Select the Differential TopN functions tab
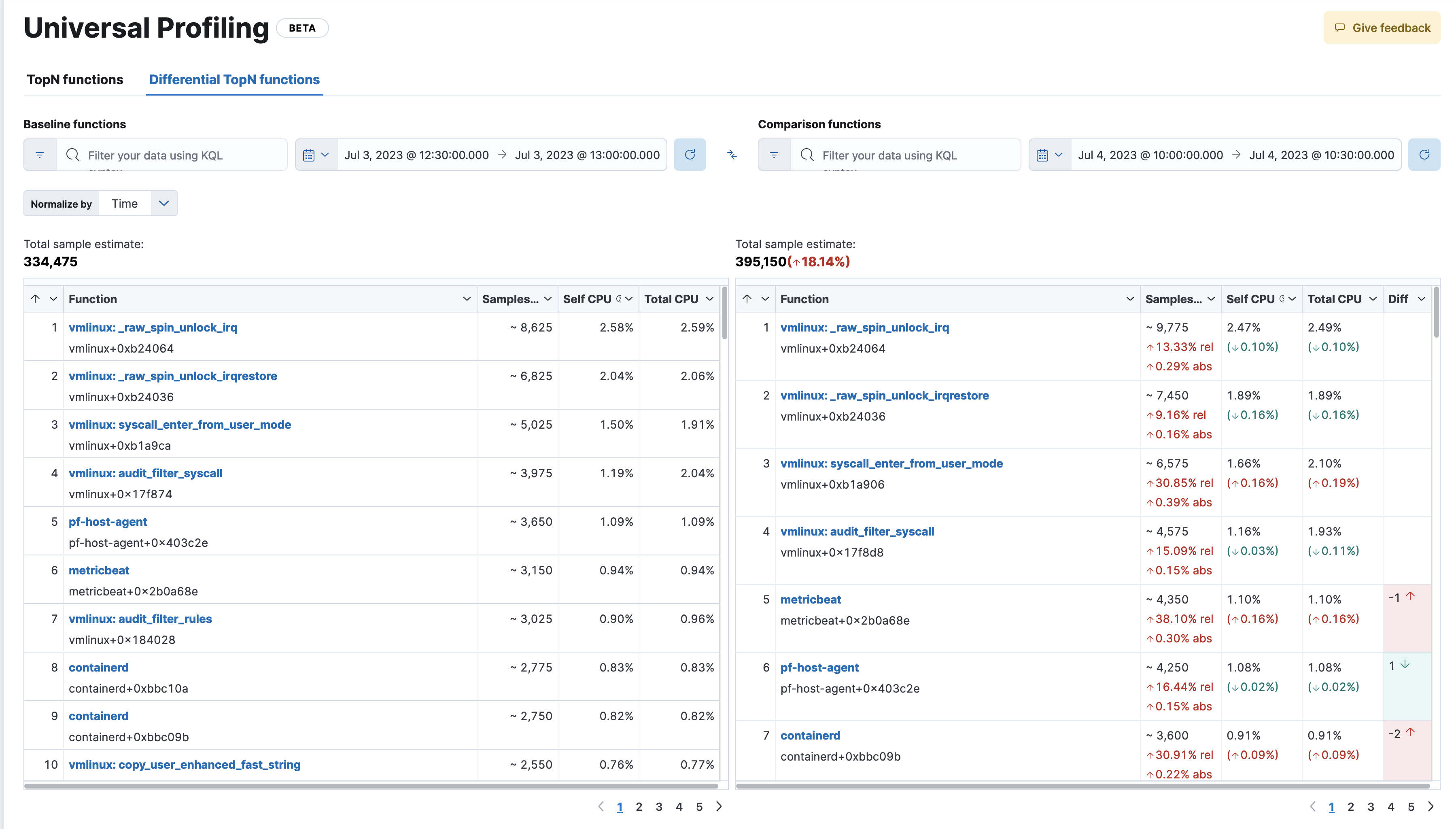Viewport: 1456px width, 829px height. point(235,80)
